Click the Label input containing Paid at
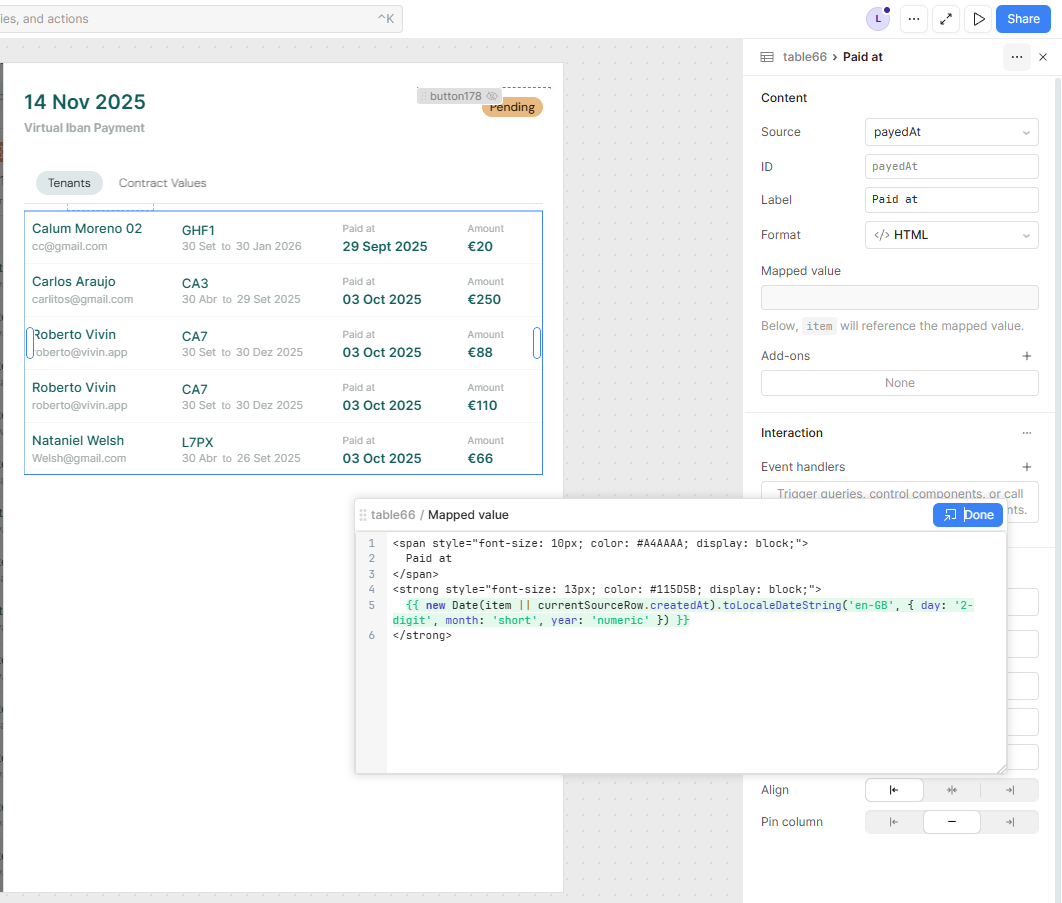1062x903 pixels. [951, 200]
